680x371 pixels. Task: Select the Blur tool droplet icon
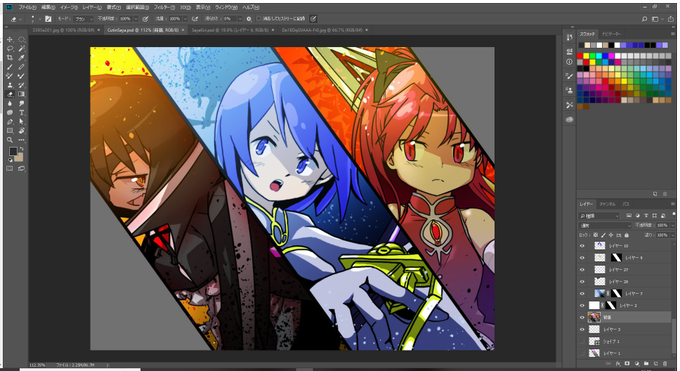tap(10, 103)
